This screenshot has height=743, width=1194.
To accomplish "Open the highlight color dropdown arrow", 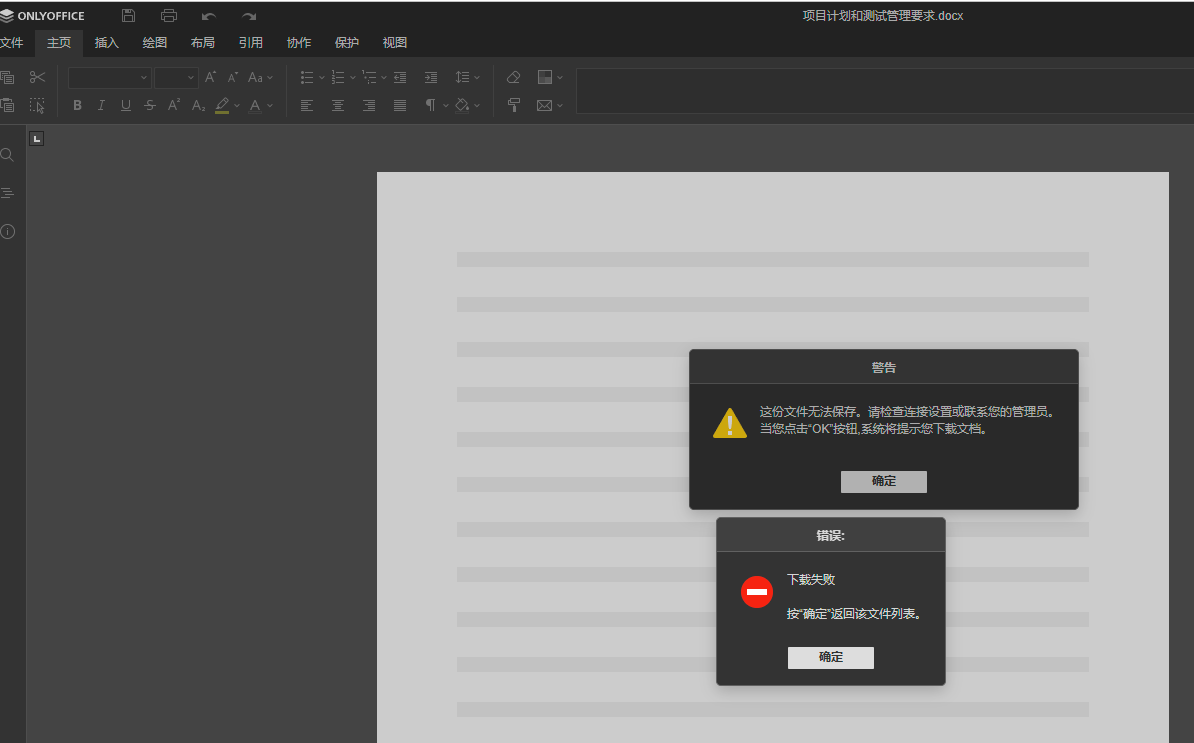I will tap(237, 106).
